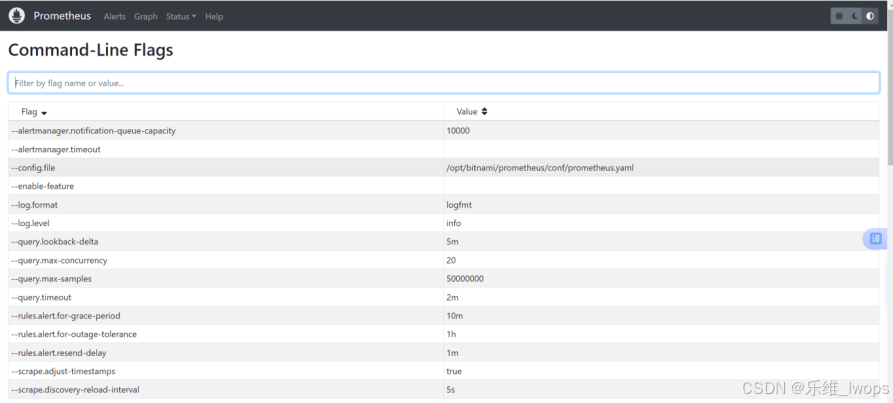Click the Prometheus brand title

click(x=62, y=16)
